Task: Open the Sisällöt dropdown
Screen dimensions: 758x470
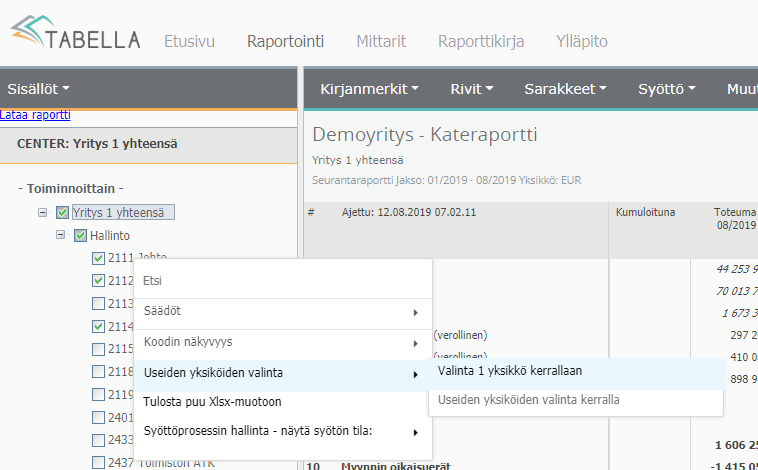Action: (39, 89)
